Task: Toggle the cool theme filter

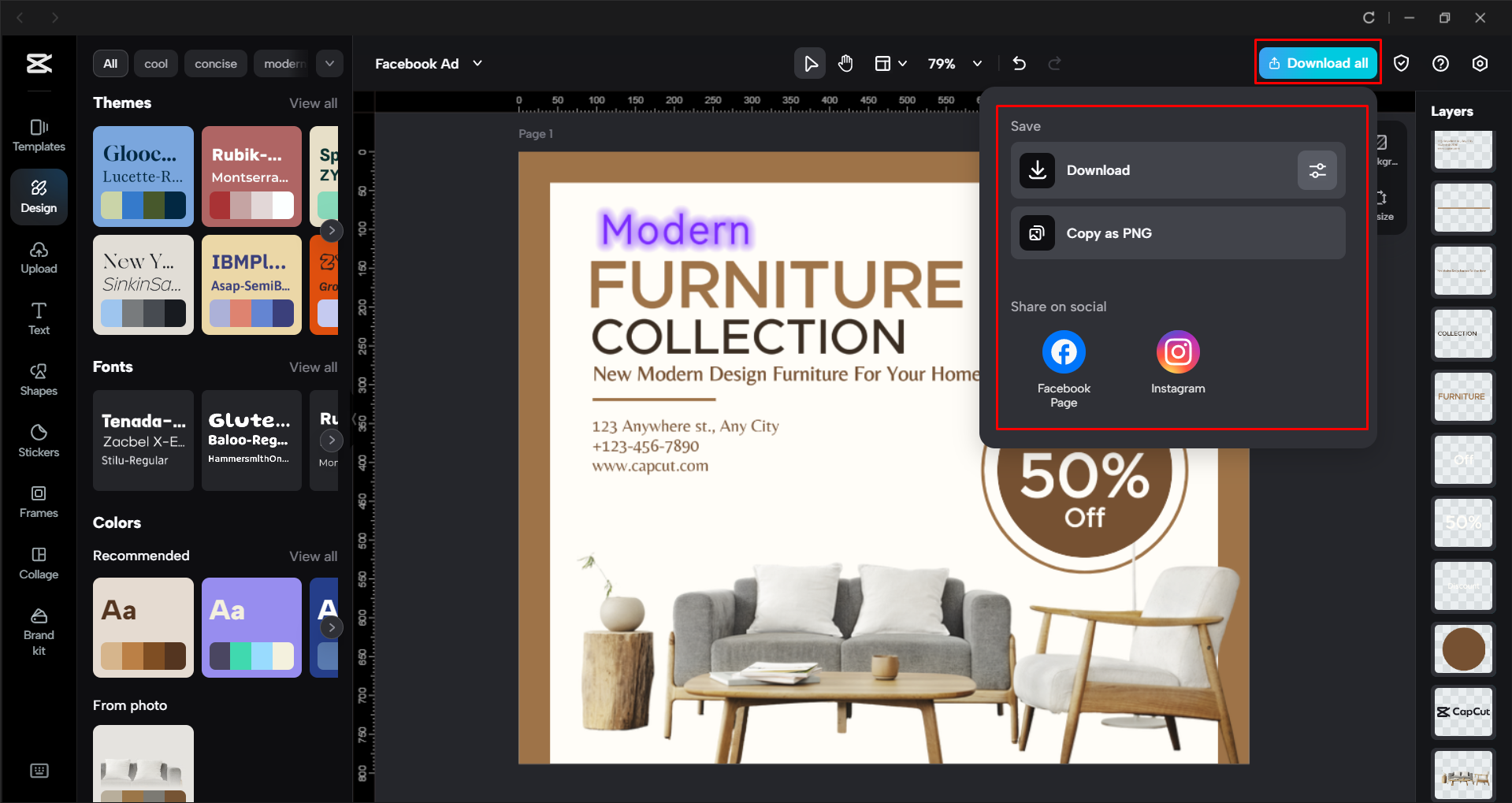Action: click(x=155, y=63)
